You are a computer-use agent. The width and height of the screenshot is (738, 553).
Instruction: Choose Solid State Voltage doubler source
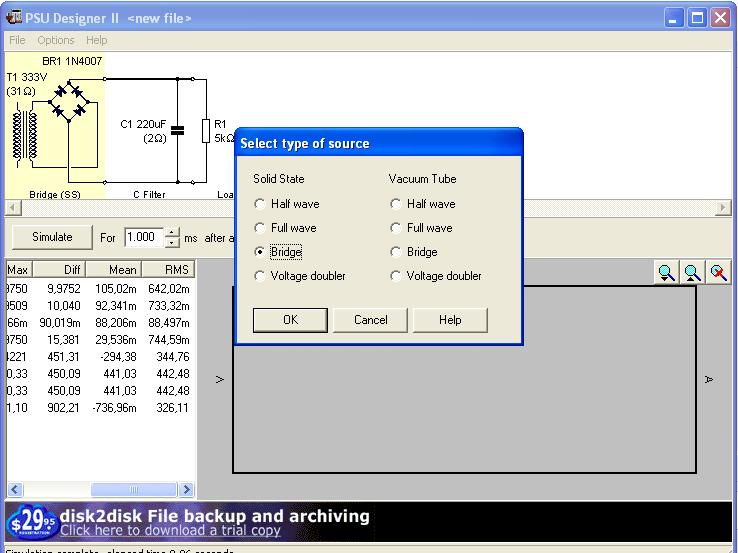point(261,276)
